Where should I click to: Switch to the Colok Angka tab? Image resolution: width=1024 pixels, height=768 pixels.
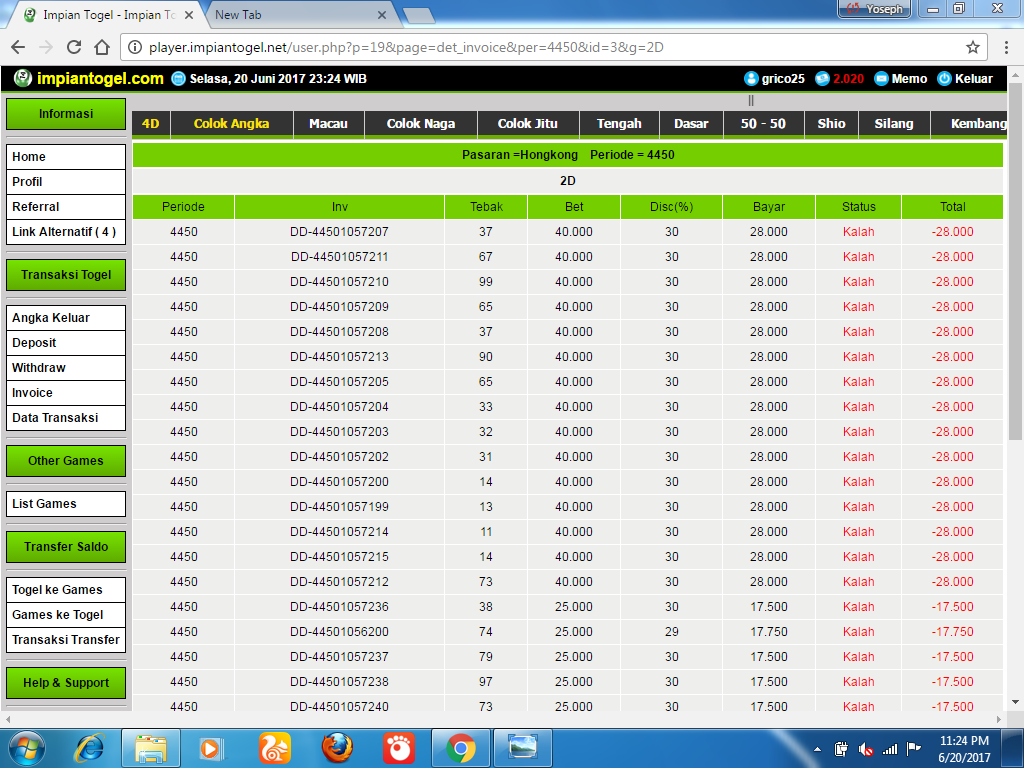(x=231, y=124)
